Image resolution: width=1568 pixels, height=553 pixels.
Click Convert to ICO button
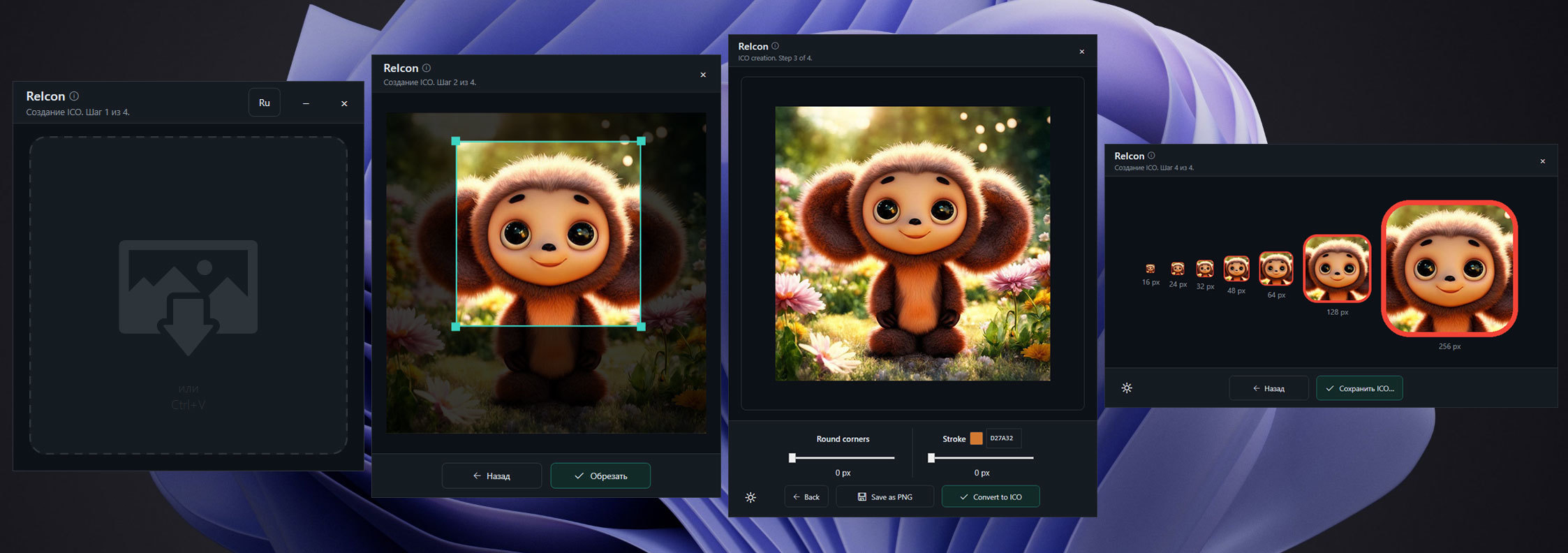[991, 496]
